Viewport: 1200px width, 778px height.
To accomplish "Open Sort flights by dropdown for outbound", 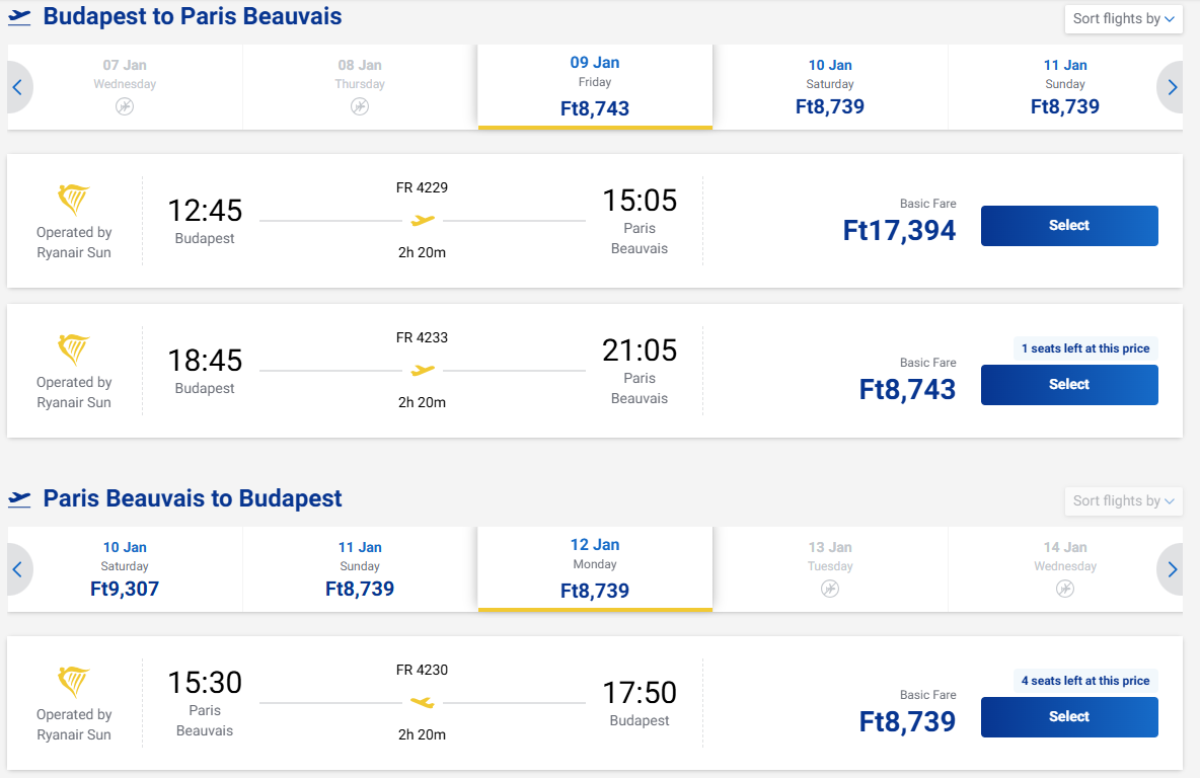I will pos(1123,19).
